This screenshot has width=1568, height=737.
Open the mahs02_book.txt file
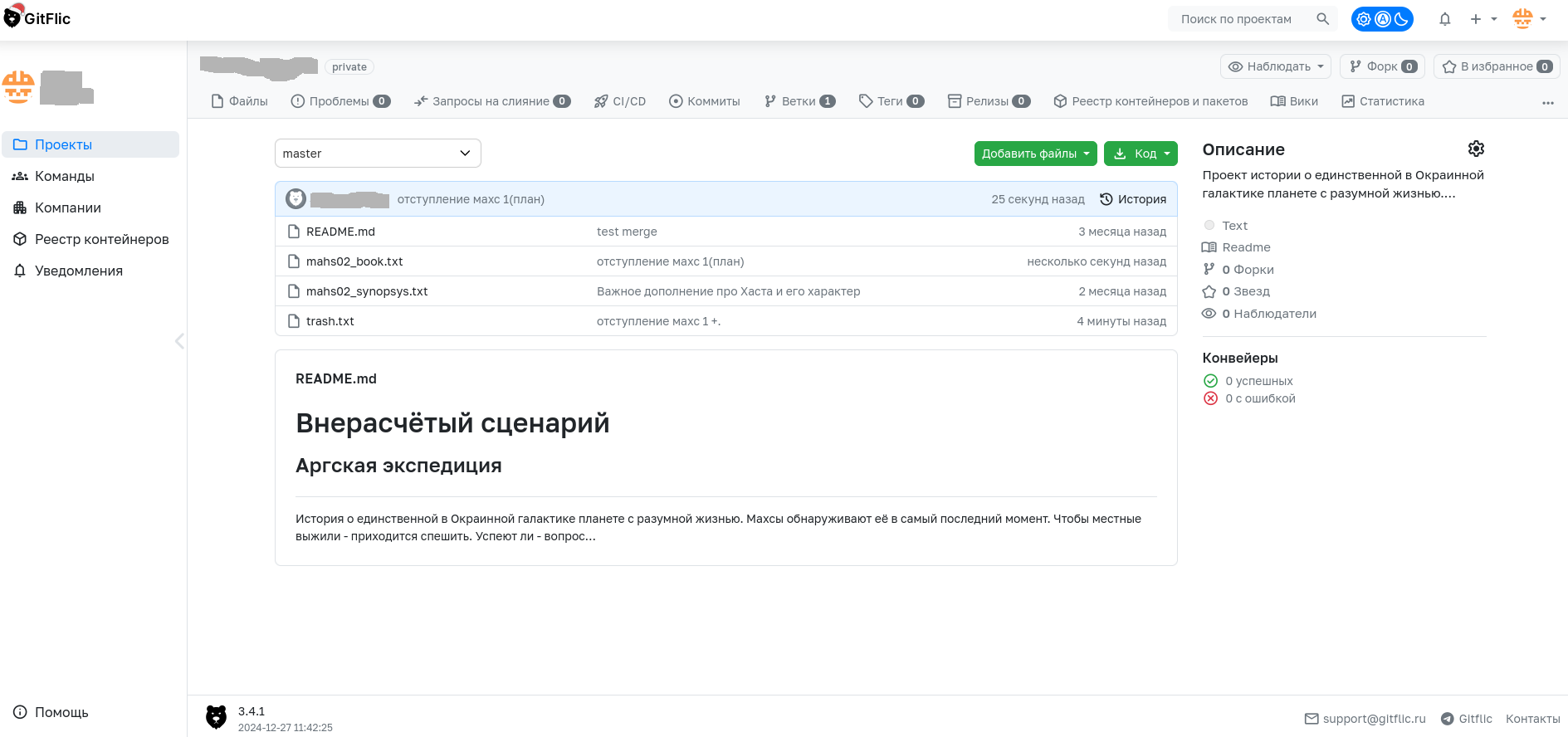(x=354, y=261)
